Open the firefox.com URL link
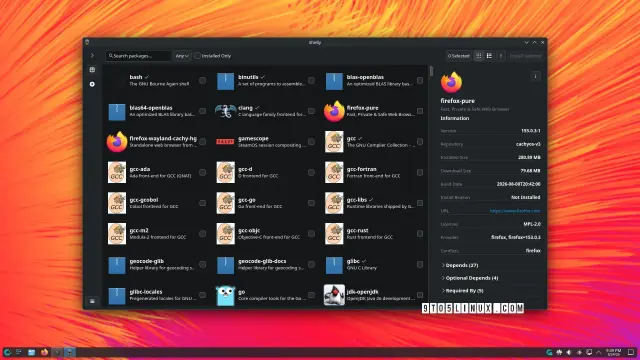This screenshot has width=640, height=360. point(515,211)
